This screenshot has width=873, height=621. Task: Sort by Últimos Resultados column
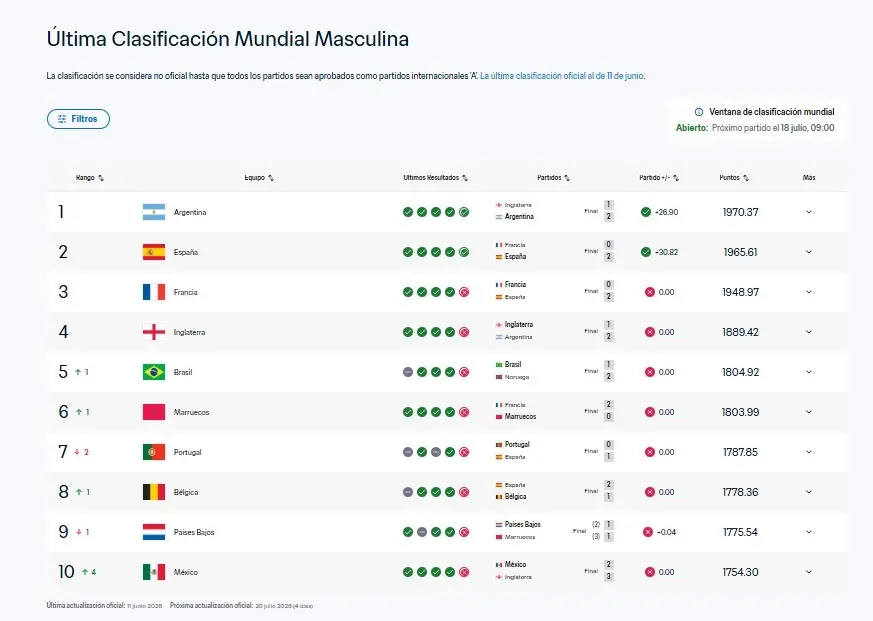[435, 178]
